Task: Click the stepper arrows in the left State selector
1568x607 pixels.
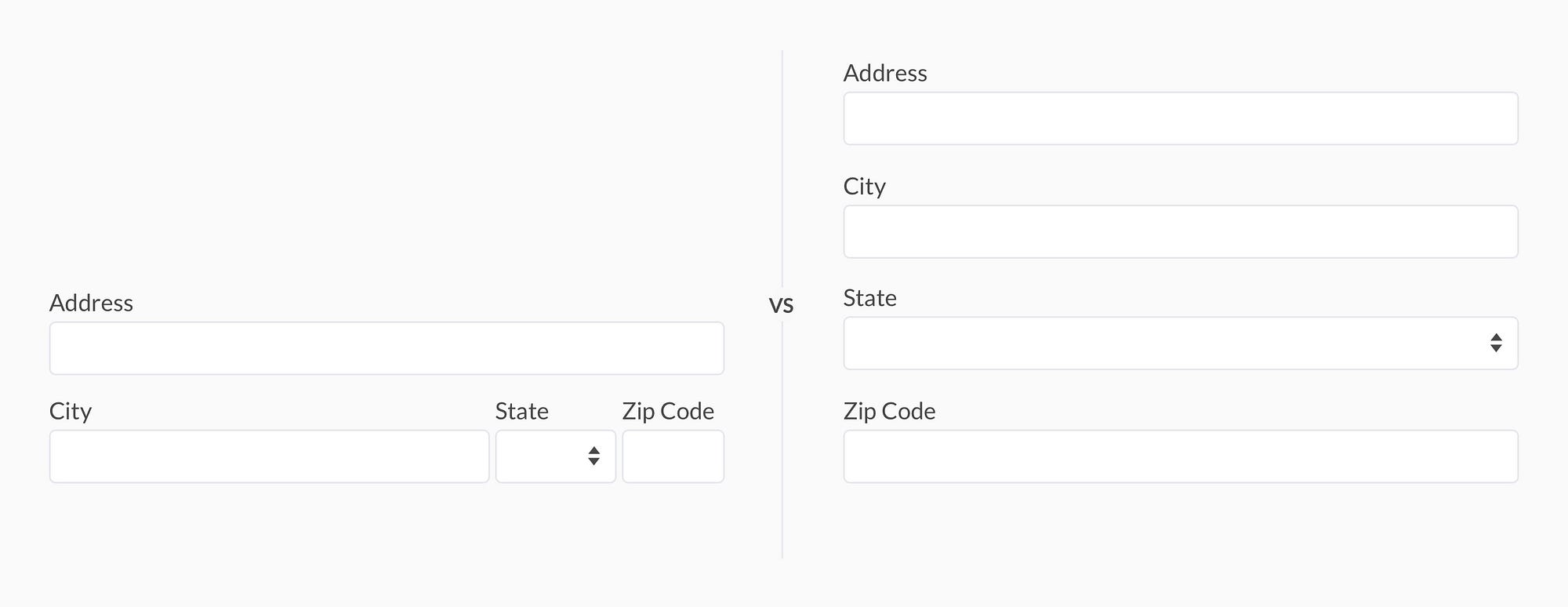Action: point(596,456)
